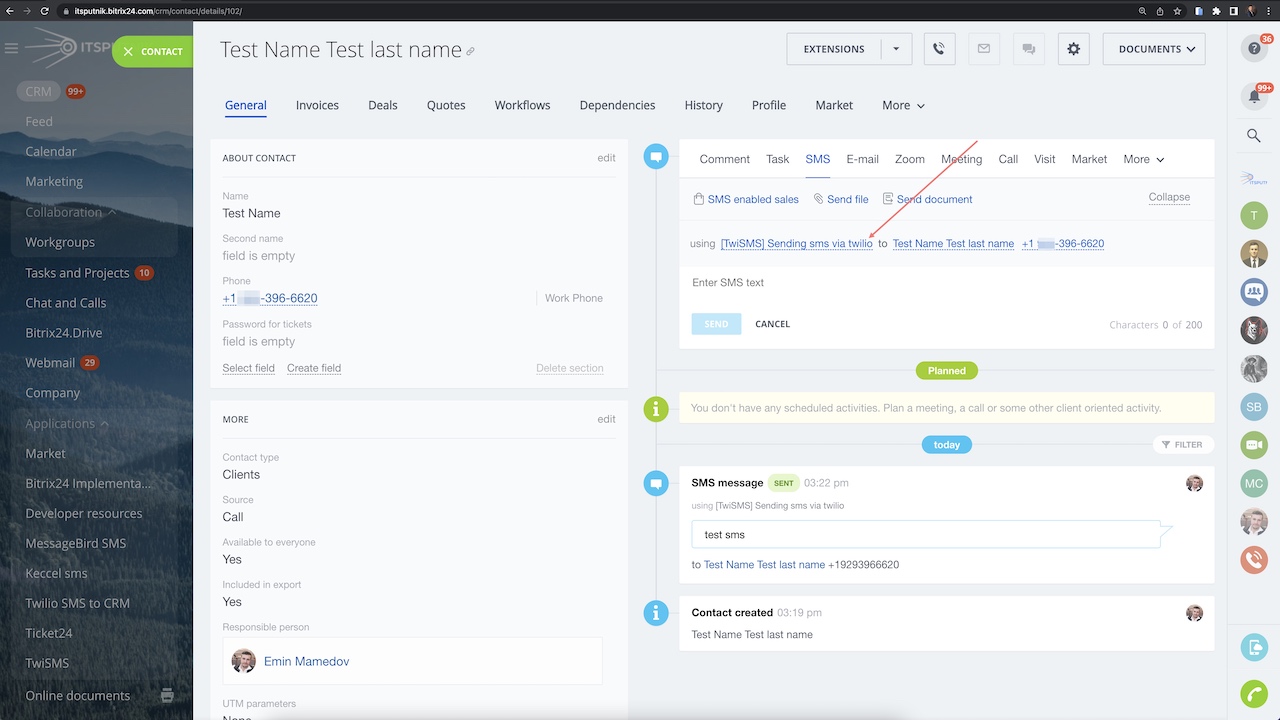Click the SMS enabled sales clipboard icon
1280x720 pixels.
[698, 199]
